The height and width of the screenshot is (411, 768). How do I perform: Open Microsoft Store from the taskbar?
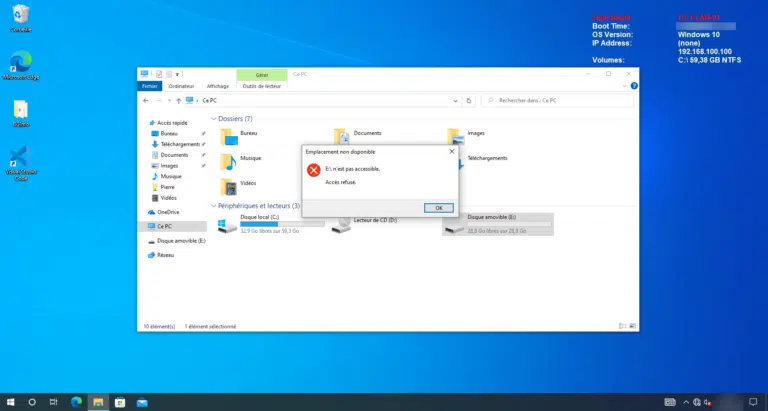tap(120, 402)
